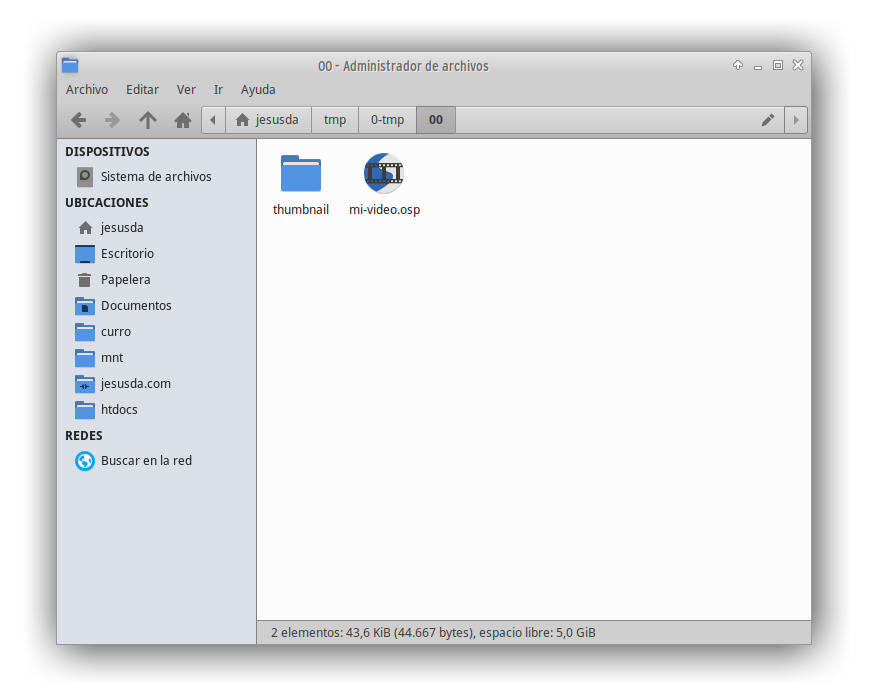Jump to 0-tmp path segment
893x690 pixels.
pyautogui.click(x=387, y=120)
